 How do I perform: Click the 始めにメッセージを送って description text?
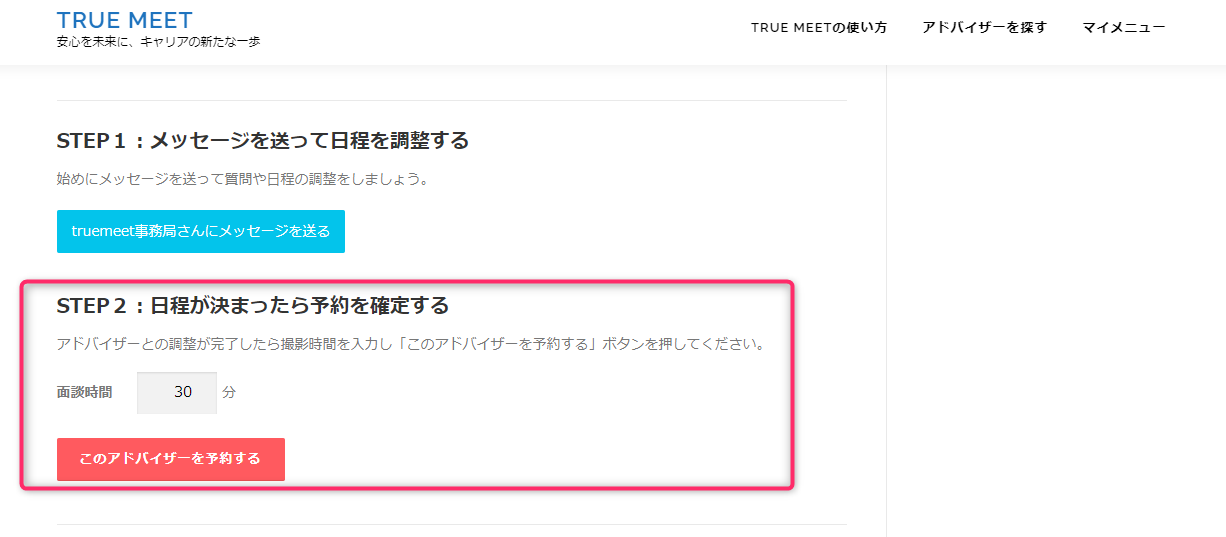(243, 180)
